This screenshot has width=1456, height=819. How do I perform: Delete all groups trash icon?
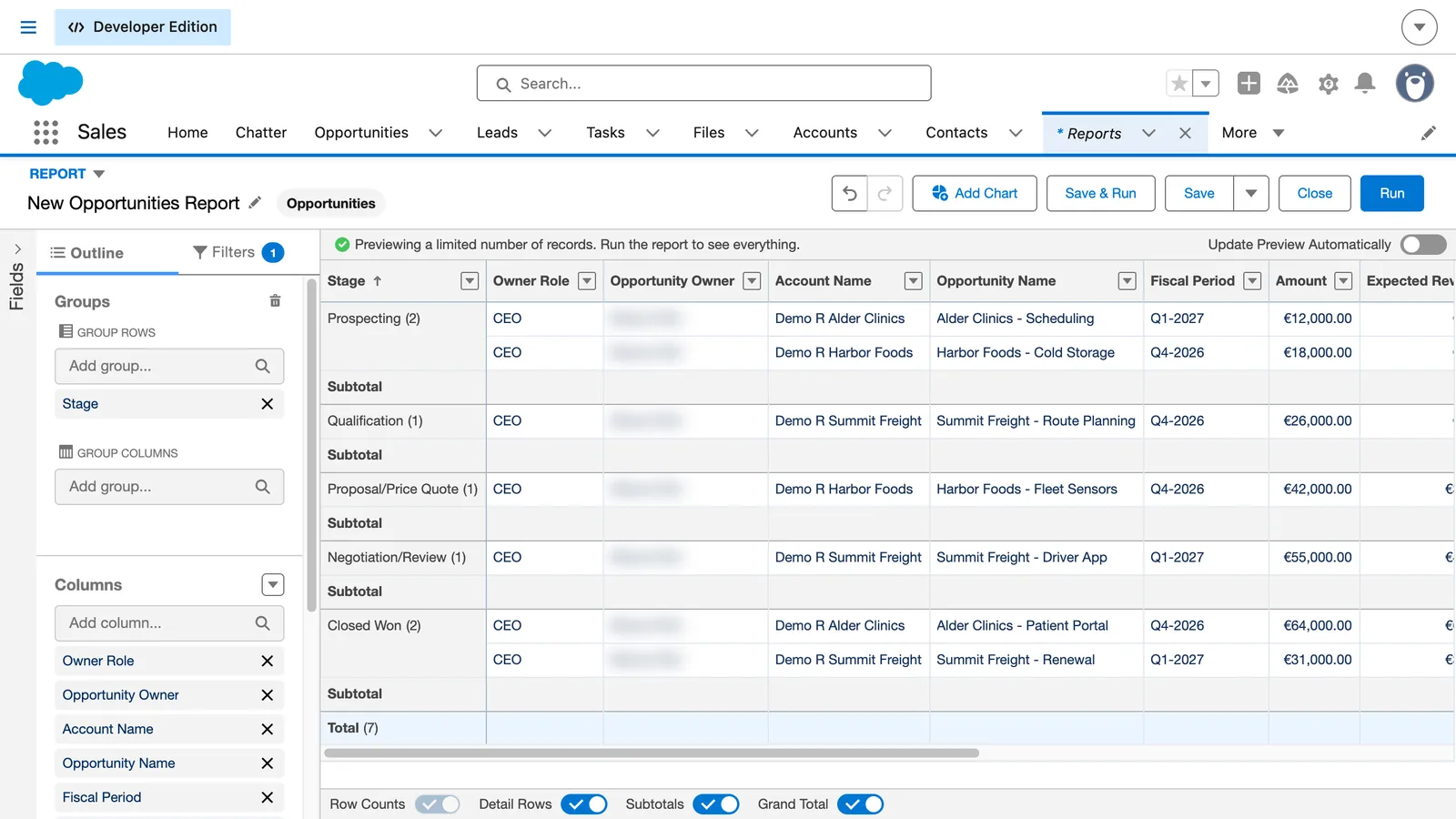[275, 301]
